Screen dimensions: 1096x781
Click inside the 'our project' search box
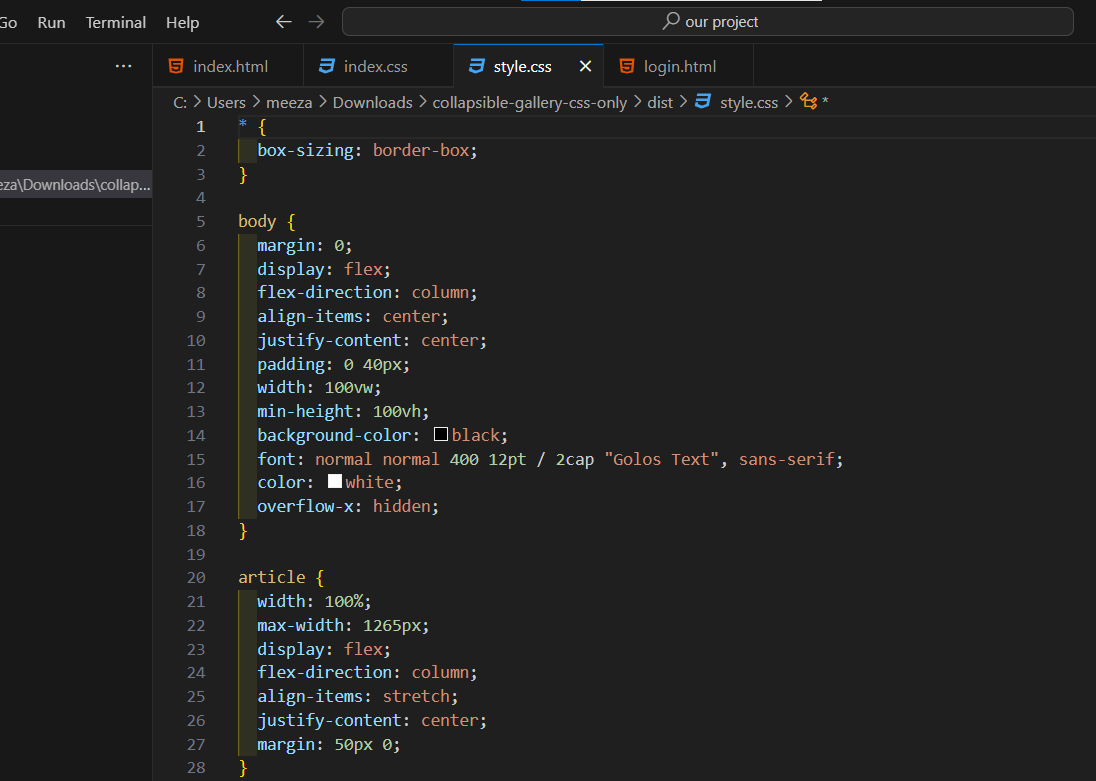tap(710, 21)
